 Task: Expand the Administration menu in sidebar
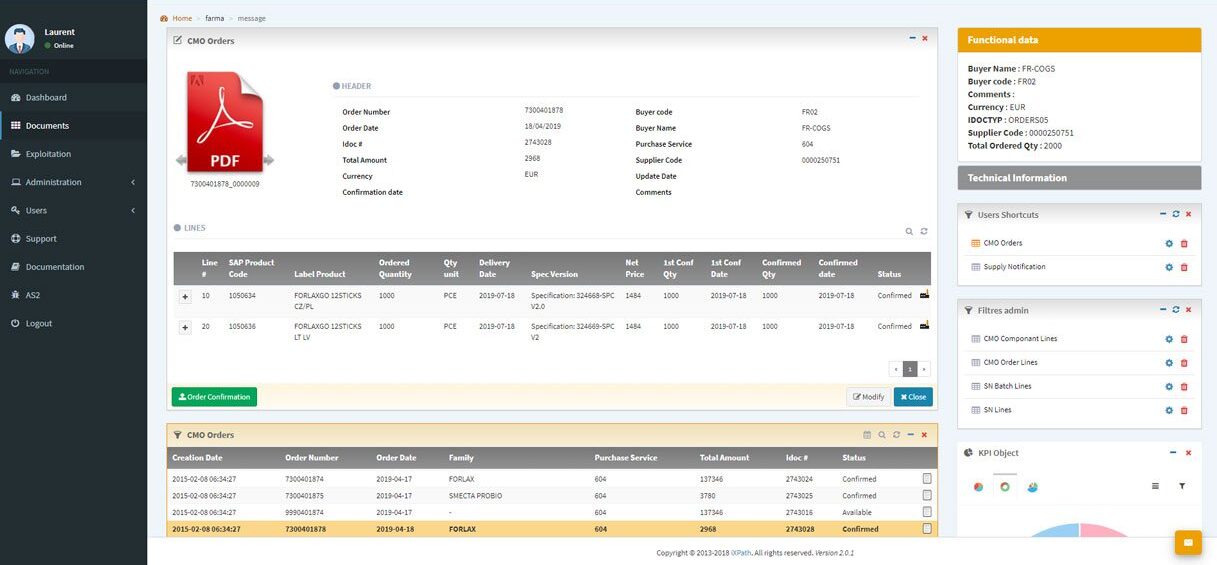coord(73,182)
